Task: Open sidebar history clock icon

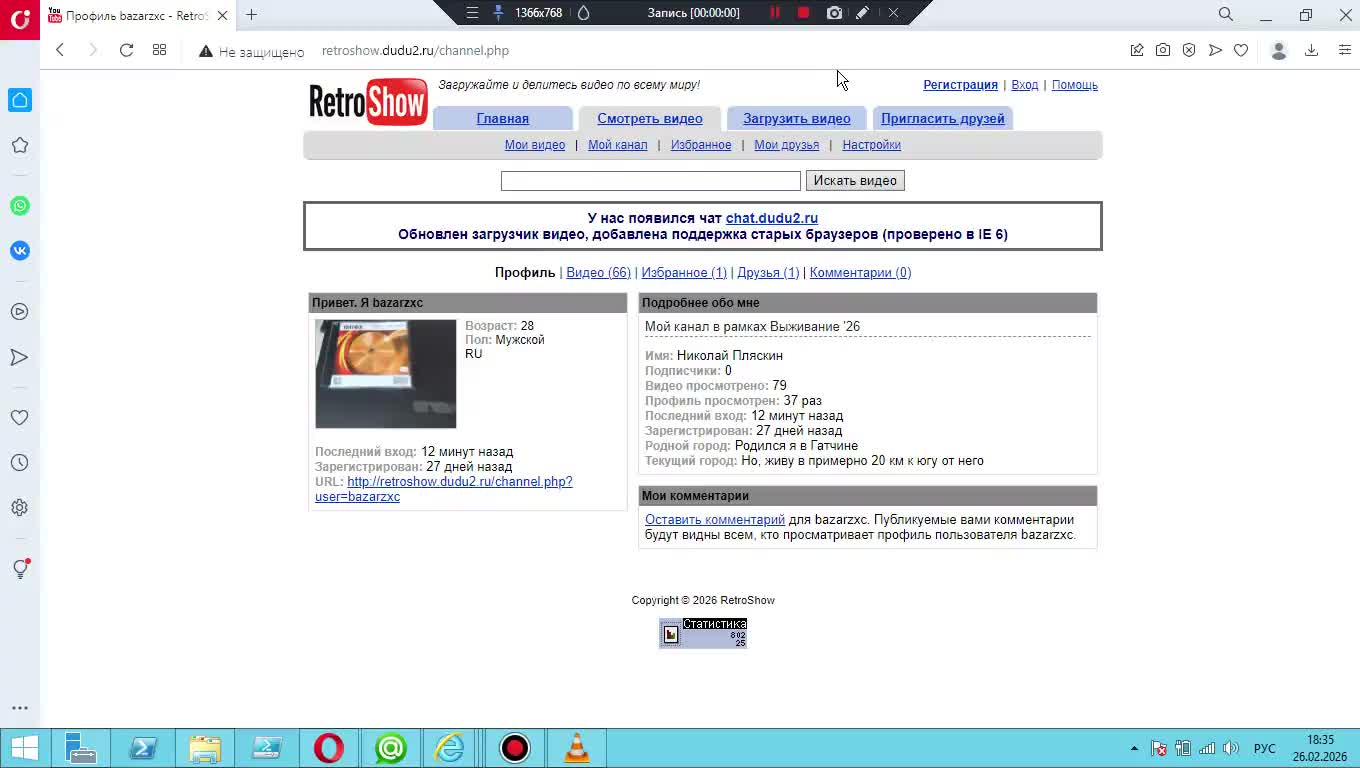Action: coord(20,463)
